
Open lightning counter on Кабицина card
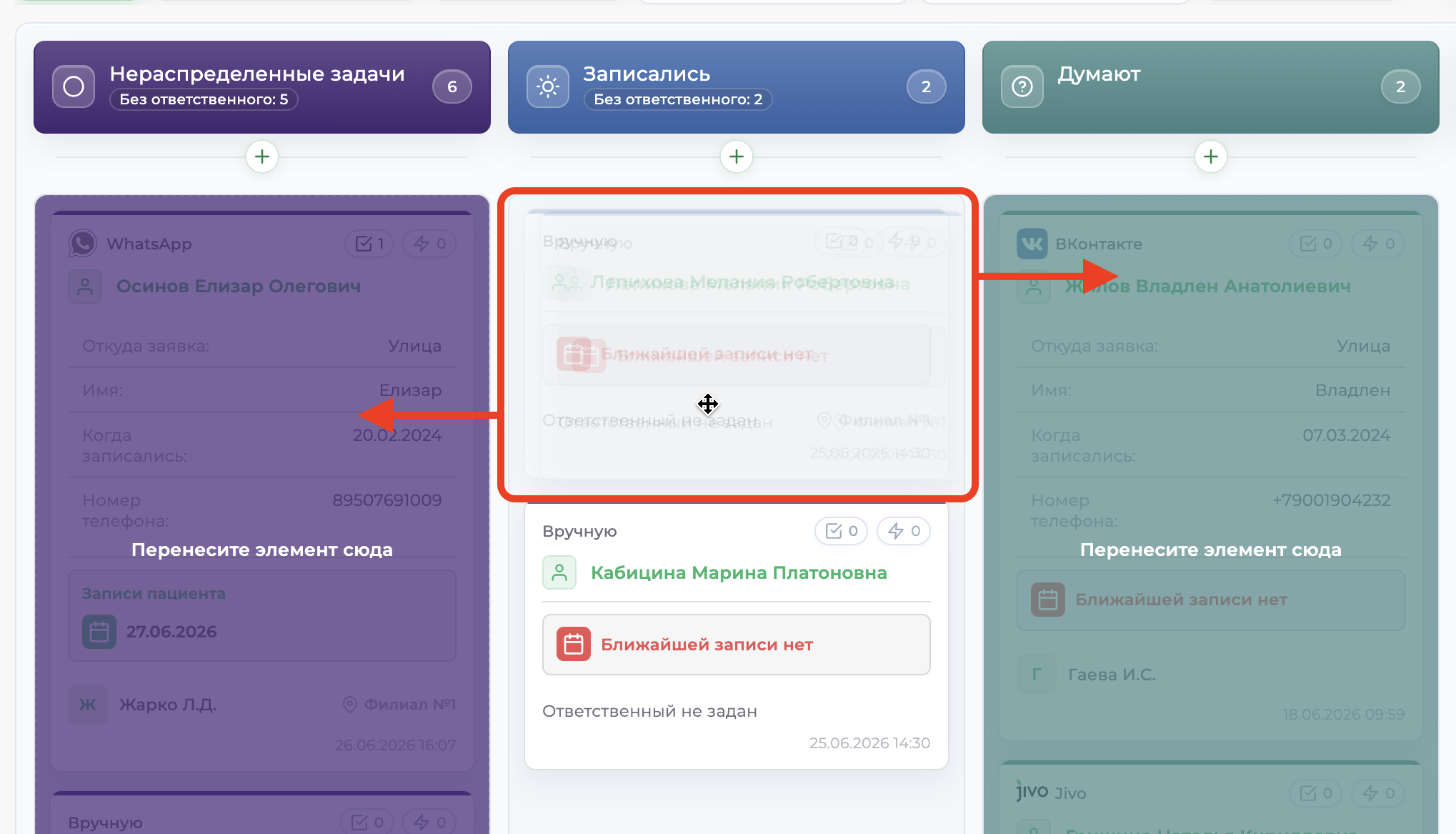coord(904,531)
